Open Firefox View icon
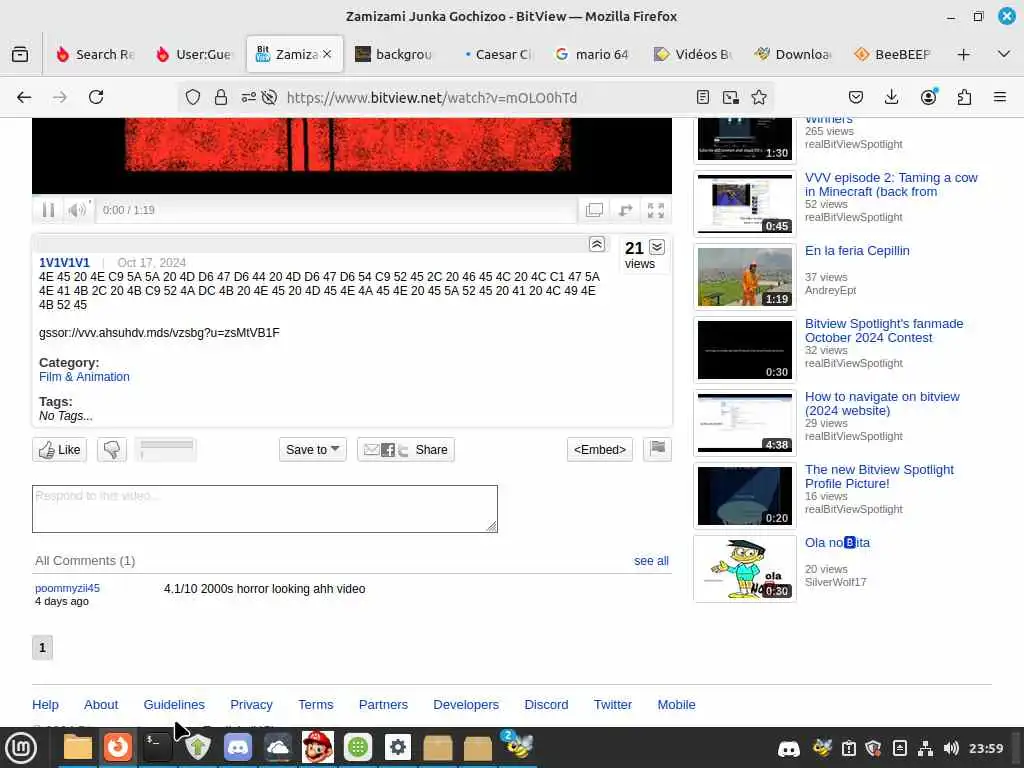This screenshot has width=1024, height=768. [20, 54]
